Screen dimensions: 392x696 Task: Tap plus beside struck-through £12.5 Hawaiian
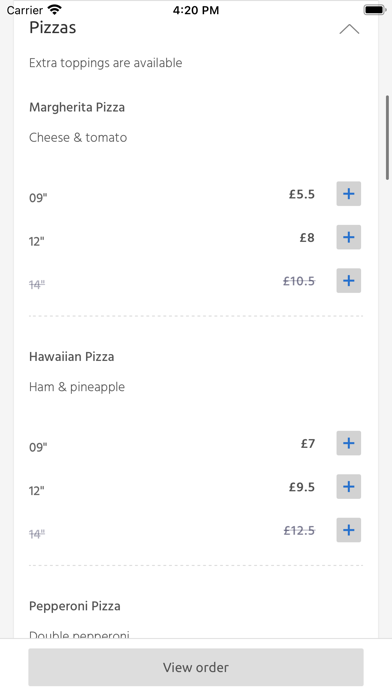click(348, 530)
